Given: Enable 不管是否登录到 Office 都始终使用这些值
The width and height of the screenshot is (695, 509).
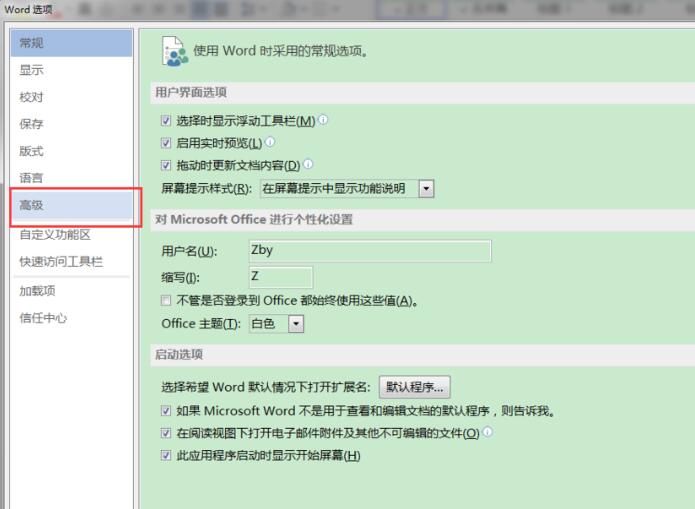Looking at the screenshot, I should [x=166, y=301].
